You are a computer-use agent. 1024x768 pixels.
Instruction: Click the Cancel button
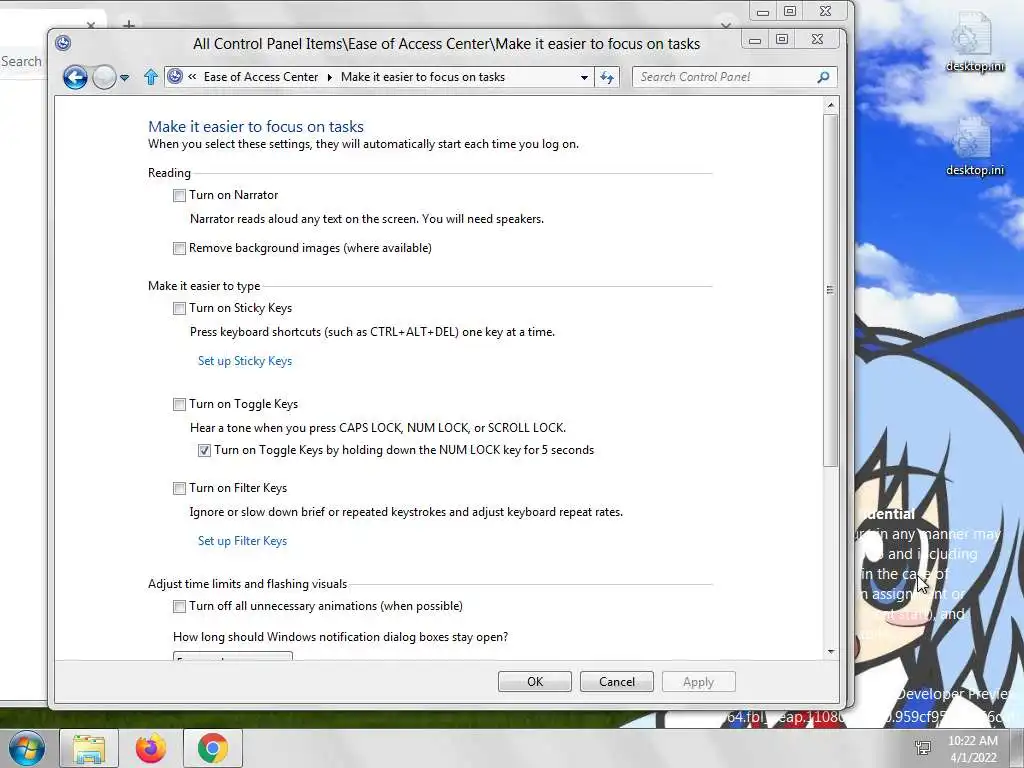(616, 682)
